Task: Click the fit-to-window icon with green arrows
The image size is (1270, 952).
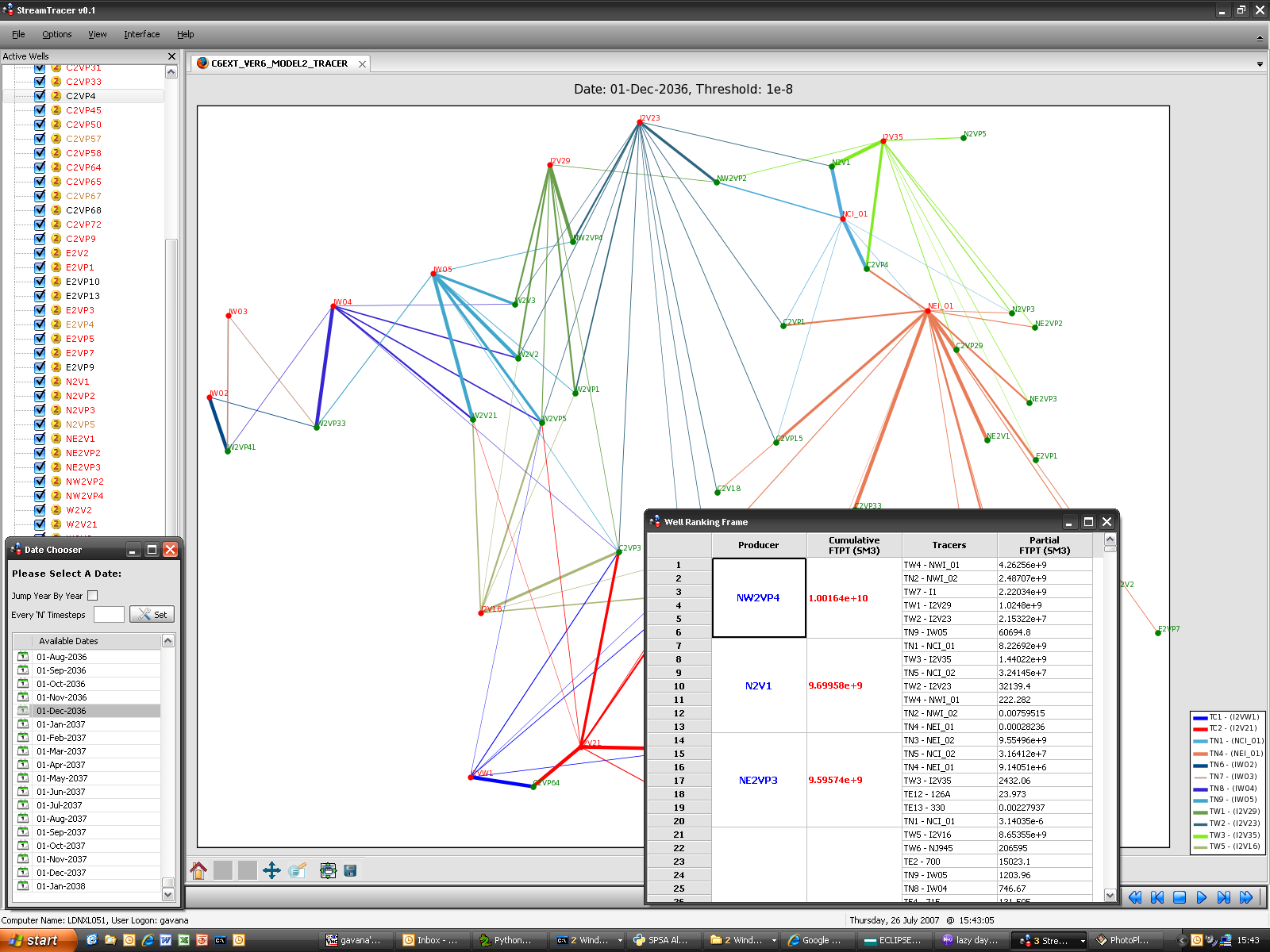Action: pyautogui.click(x=328, y=870)
